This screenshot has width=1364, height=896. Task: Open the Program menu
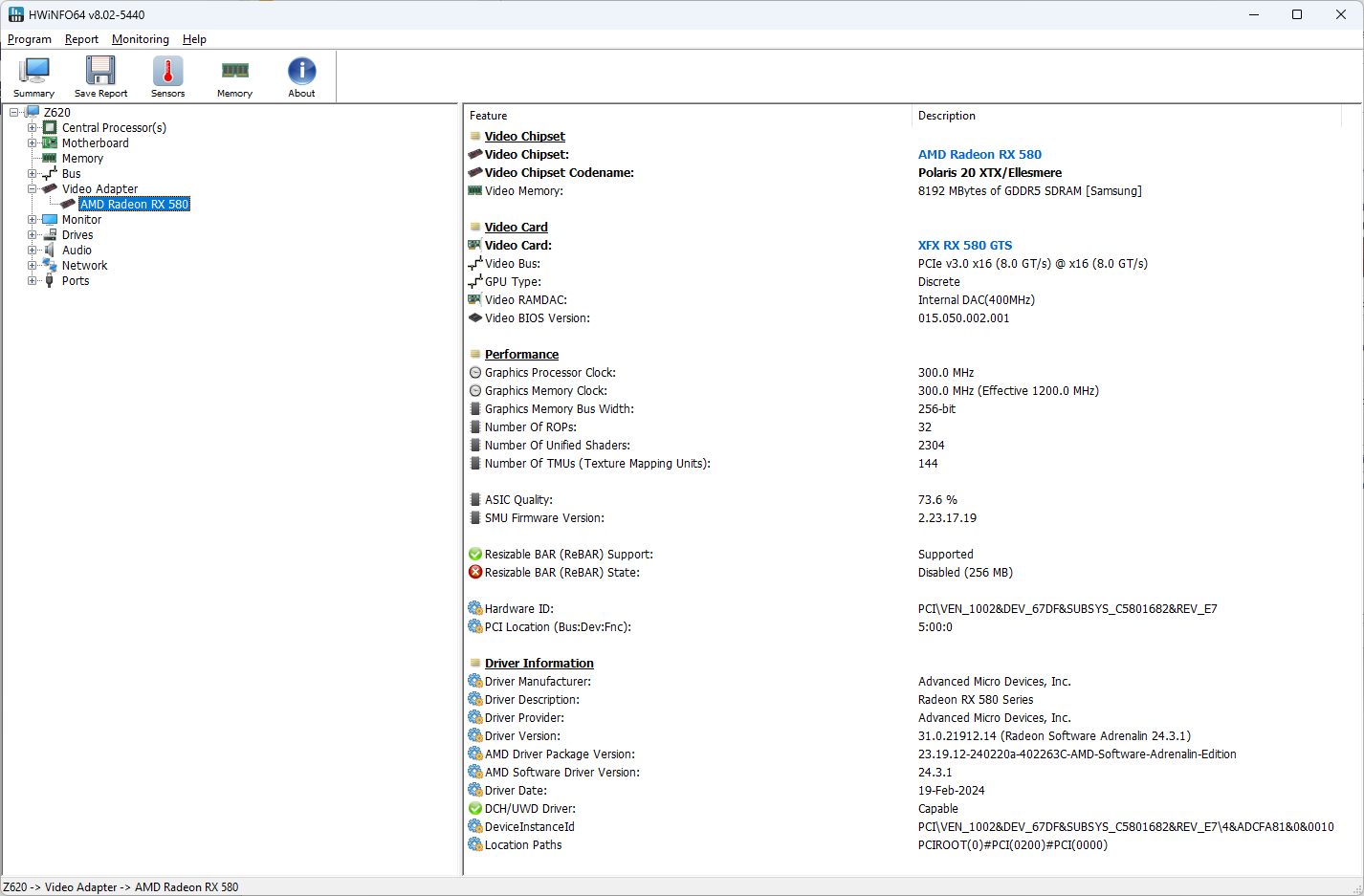(x=30, y=39)
